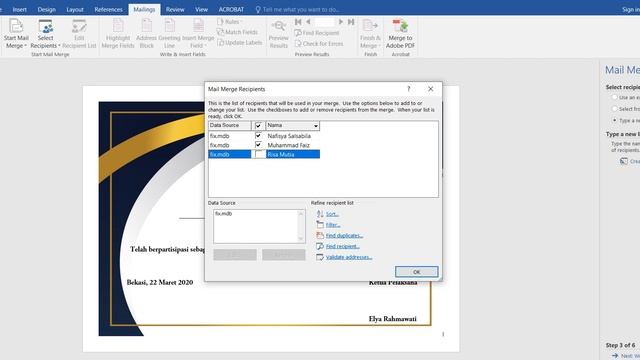This screenshot has width=640, height=360.
Task: Click OK in Mail Merge Recipients
Action: click(416, 272)
